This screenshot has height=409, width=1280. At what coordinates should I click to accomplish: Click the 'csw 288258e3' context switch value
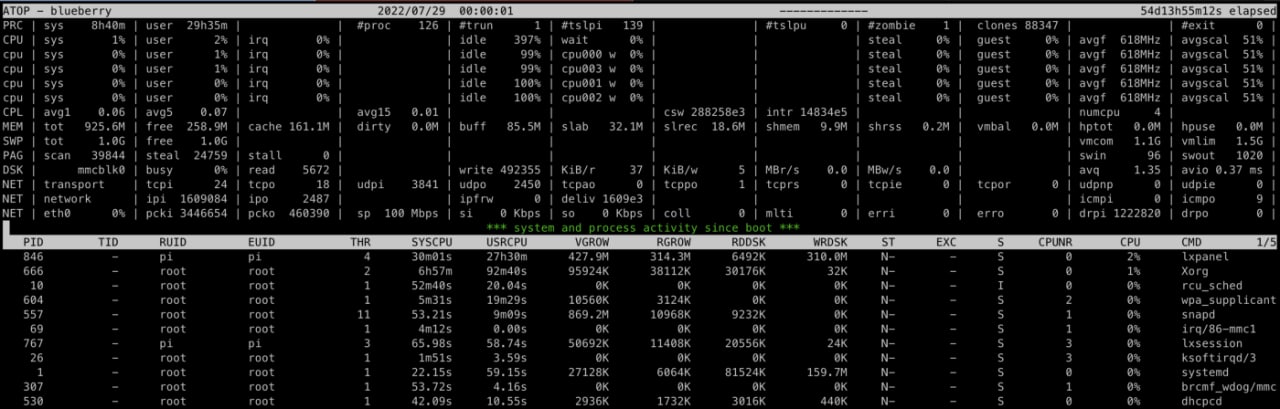[705, 111]
